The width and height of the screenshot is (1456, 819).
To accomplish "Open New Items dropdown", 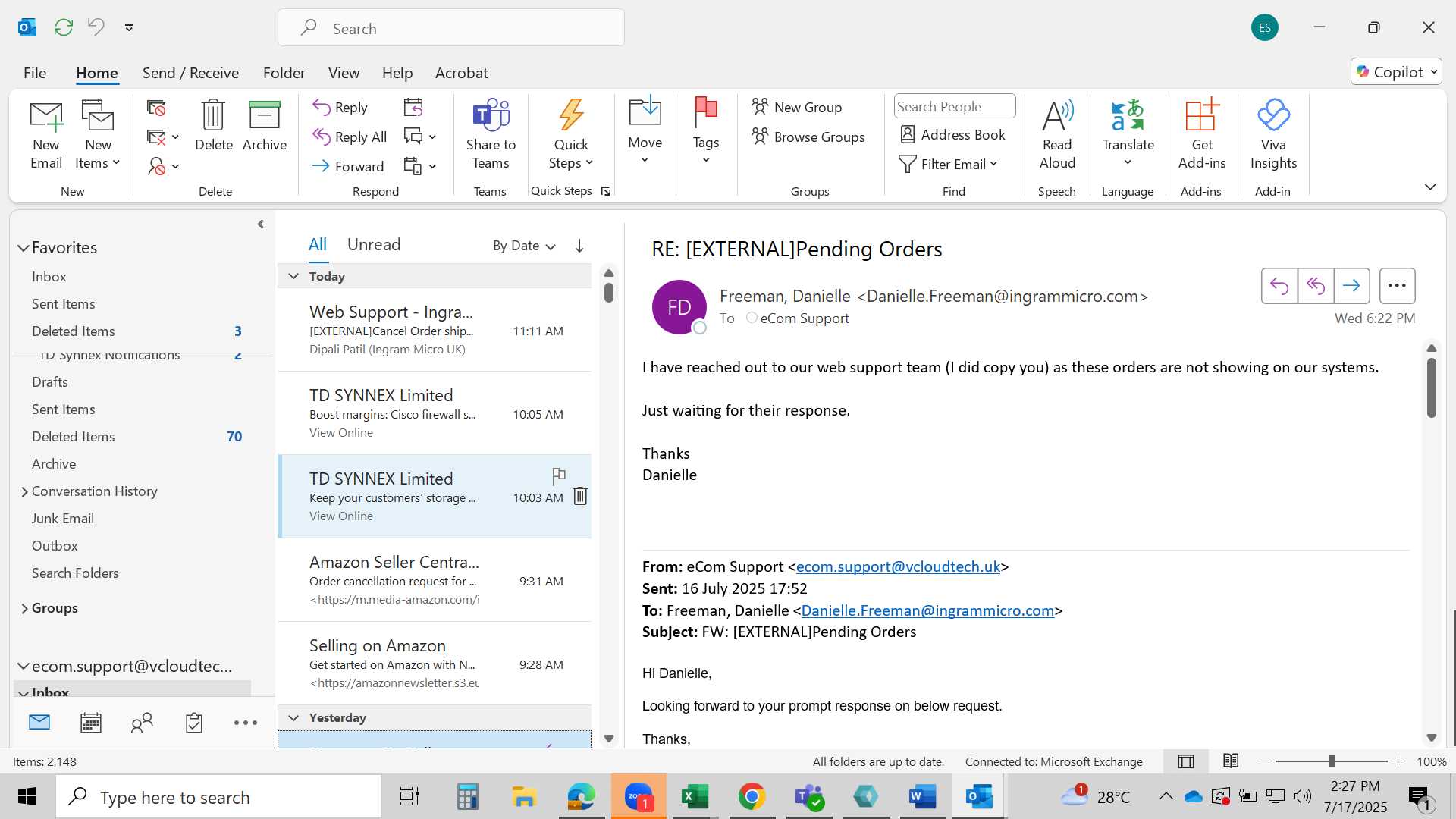I will (98, 135).
